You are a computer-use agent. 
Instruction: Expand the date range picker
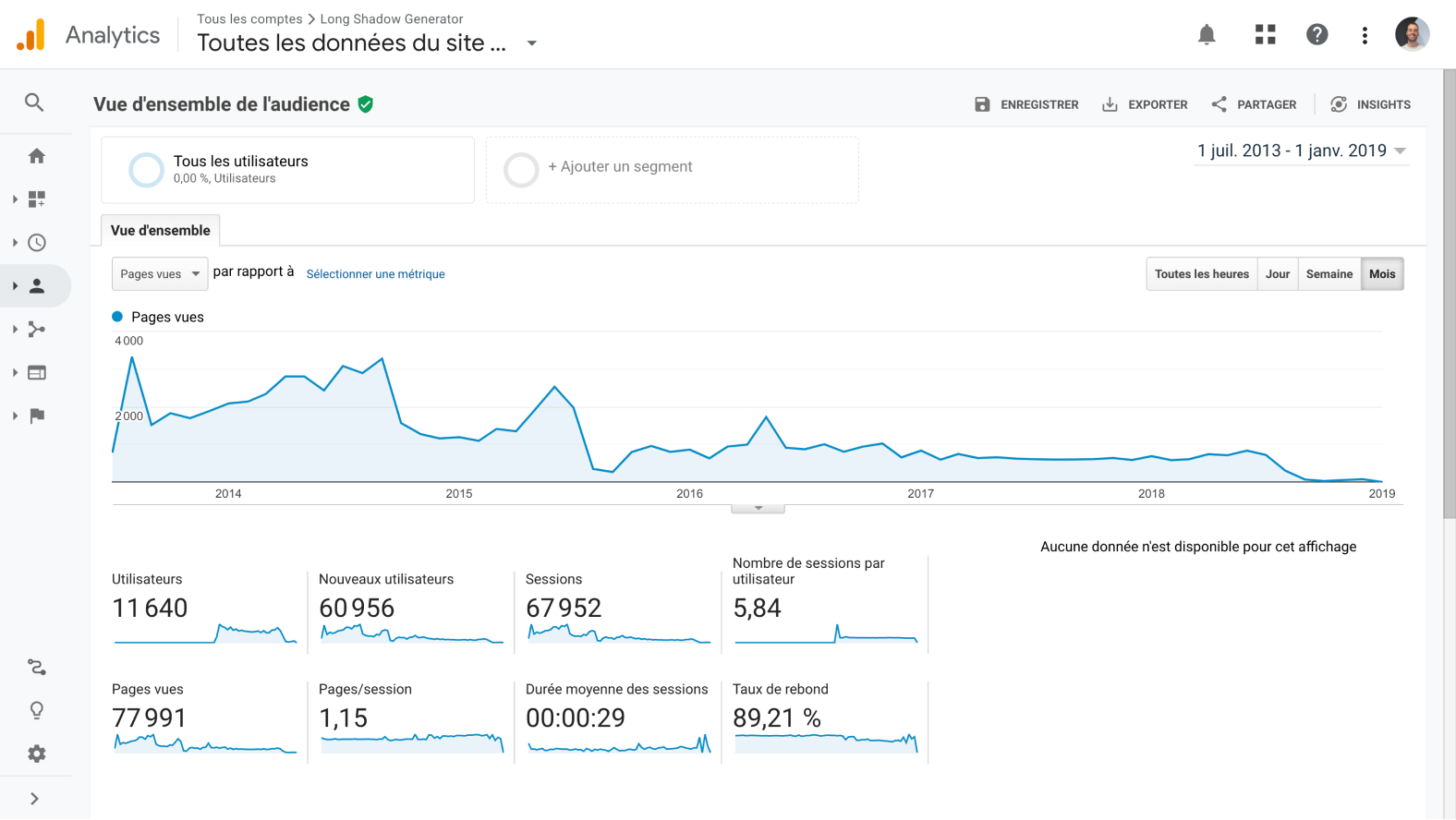tap(1302, 151)
